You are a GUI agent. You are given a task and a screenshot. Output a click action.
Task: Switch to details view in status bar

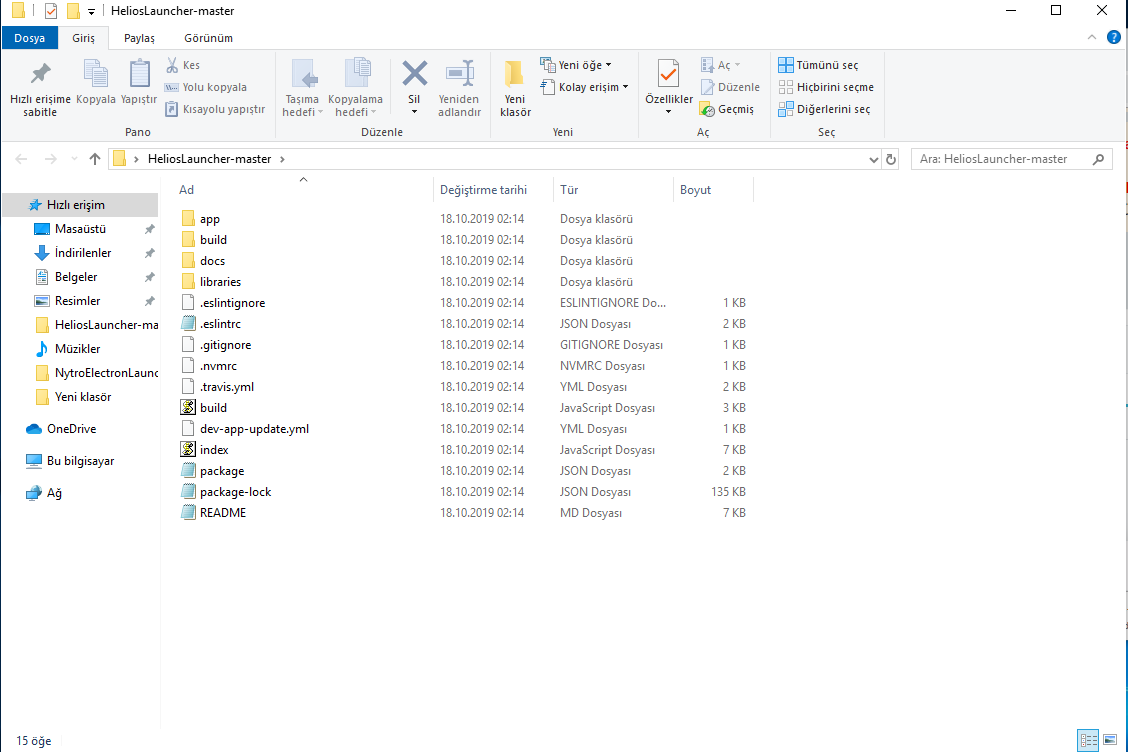click(1088, 740)
